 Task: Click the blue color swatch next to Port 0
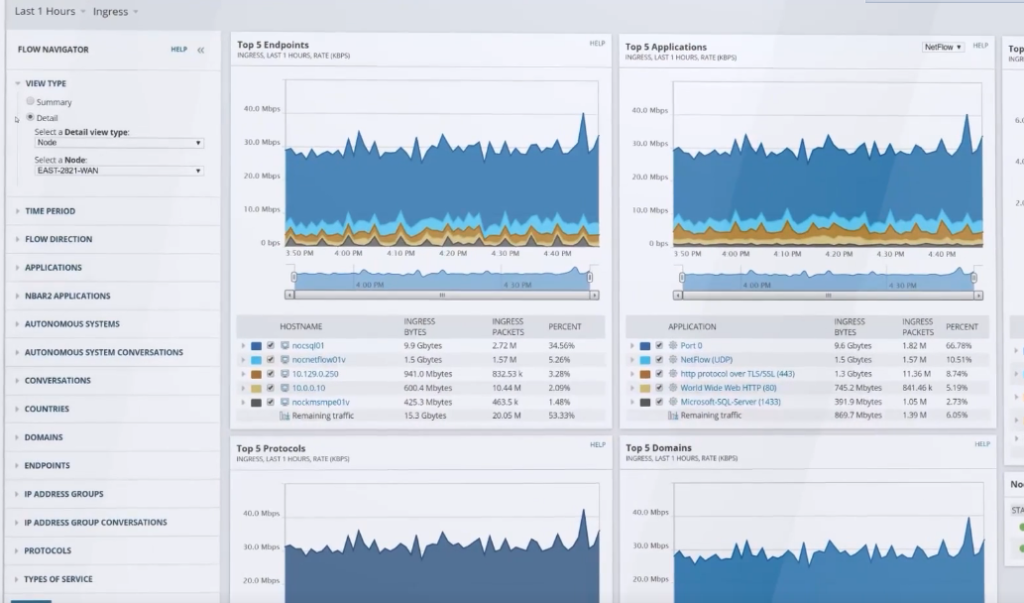coord(645,346)
